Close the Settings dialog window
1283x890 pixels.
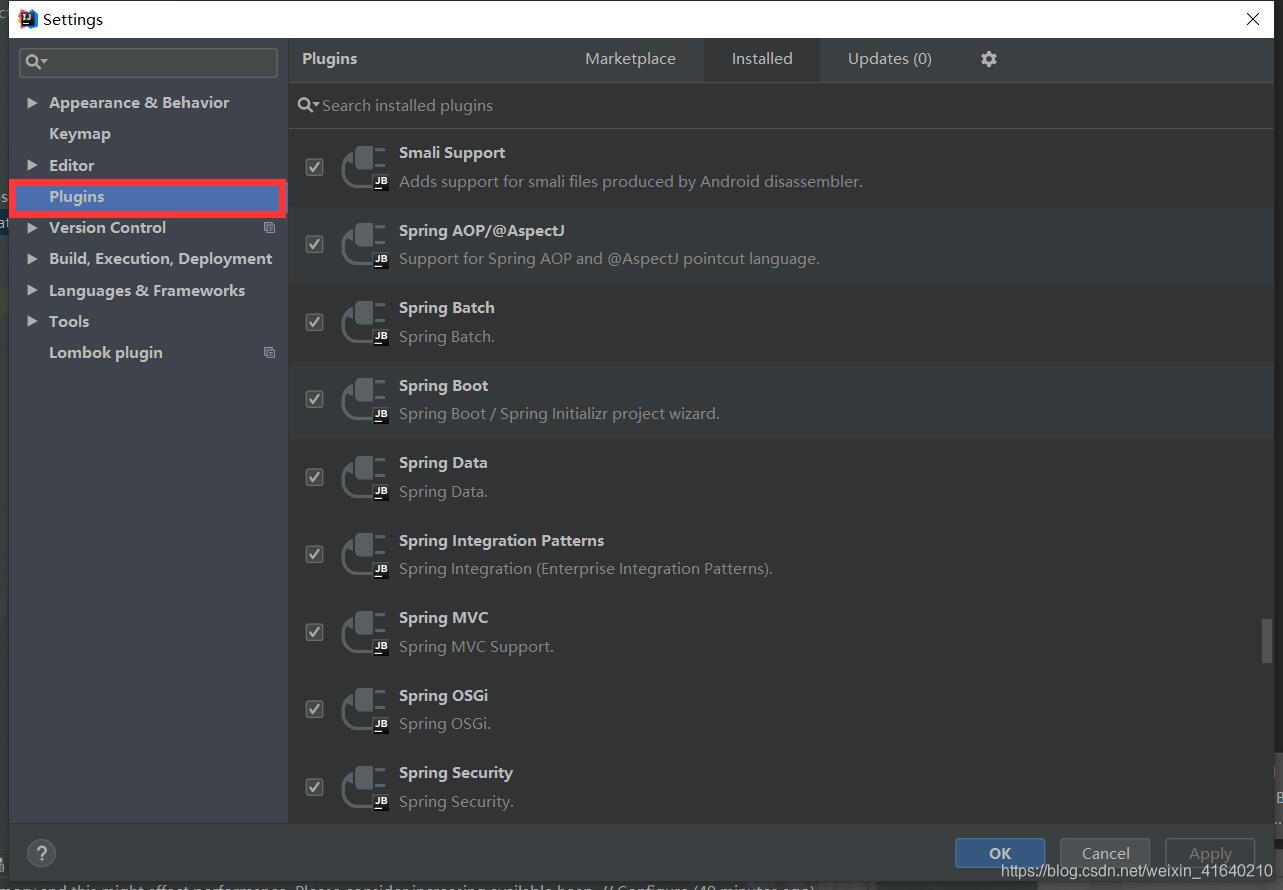(1252, 19)
